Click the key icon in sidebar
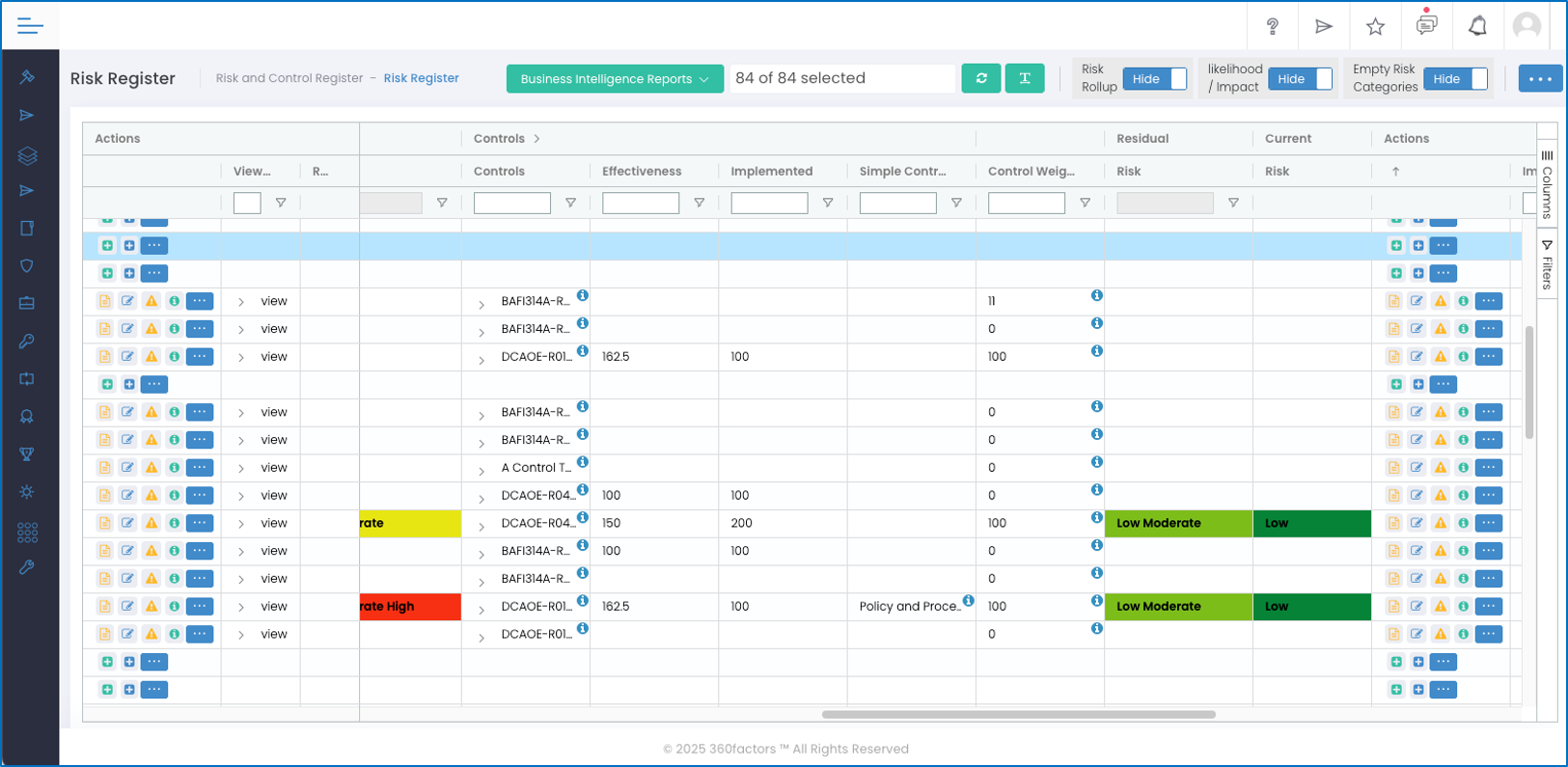 coord(27,341)
